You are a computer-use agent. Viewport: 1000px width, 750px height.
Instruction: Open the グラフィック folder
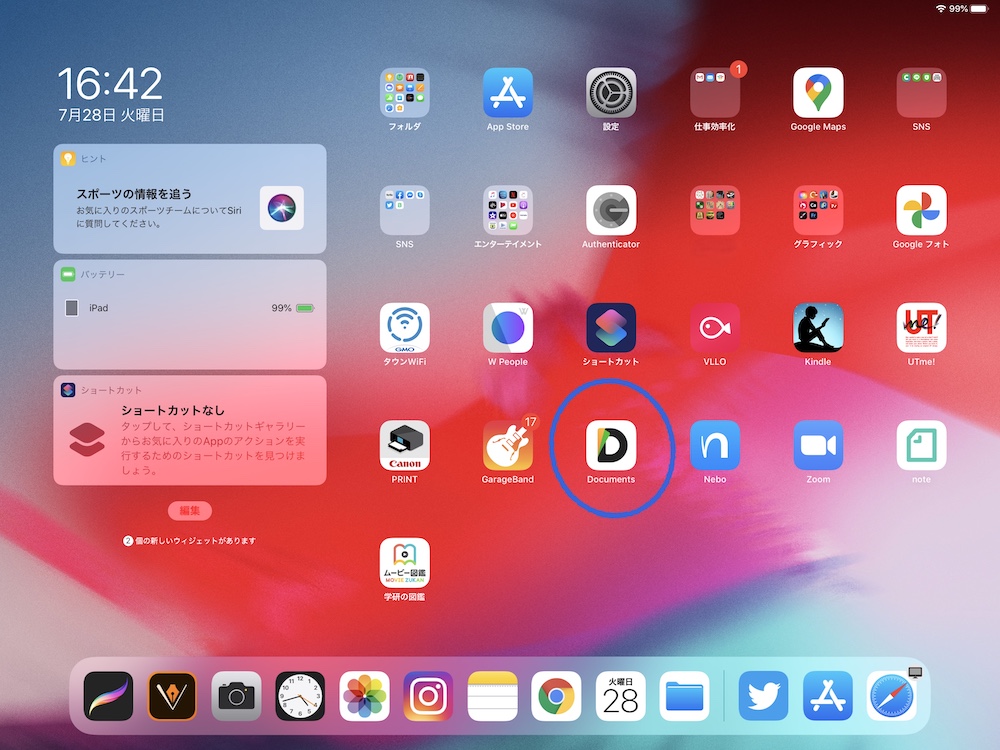pyautogui.click(x=818, y=210)
